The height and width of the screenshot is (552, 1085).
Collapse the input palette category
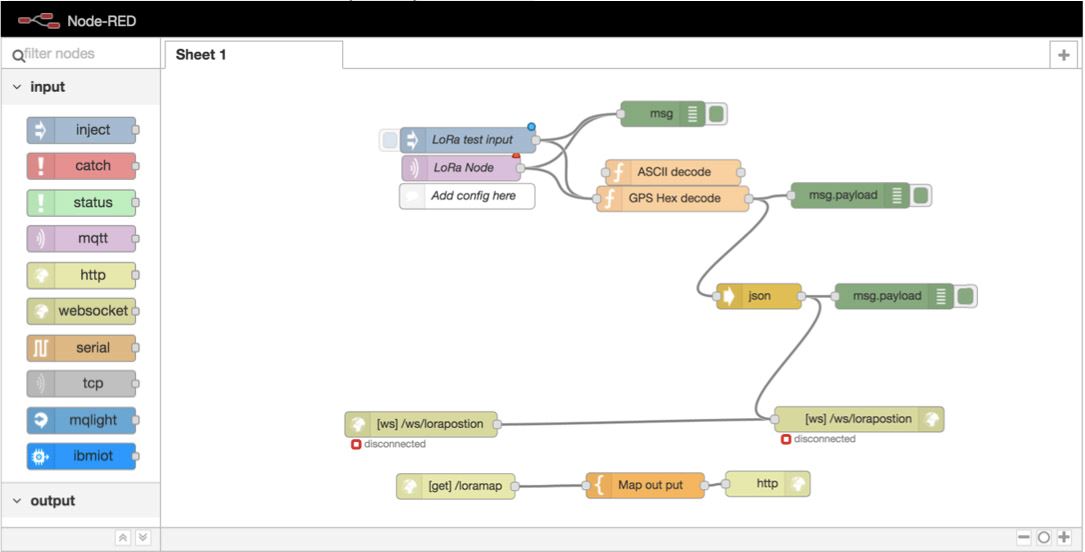(x=17, y=87)
